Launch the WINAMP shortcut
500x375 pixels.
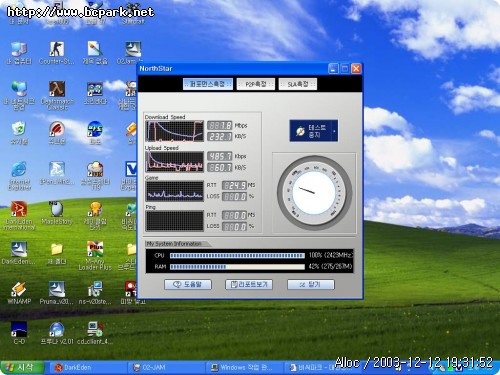pyautogui.click(x=19, y=293)
